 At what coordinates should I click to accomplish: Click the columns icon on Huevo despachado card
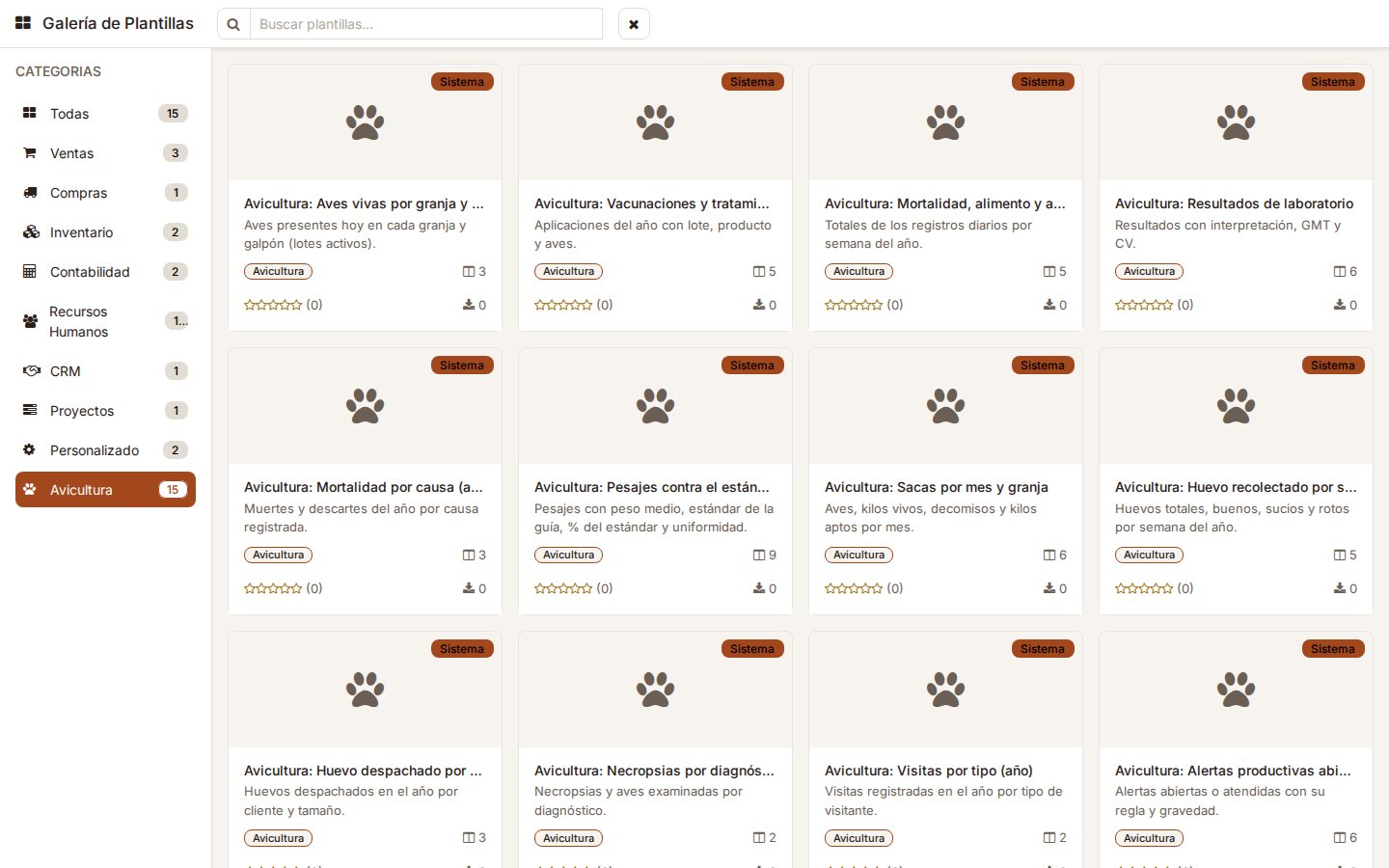point(469,839)
